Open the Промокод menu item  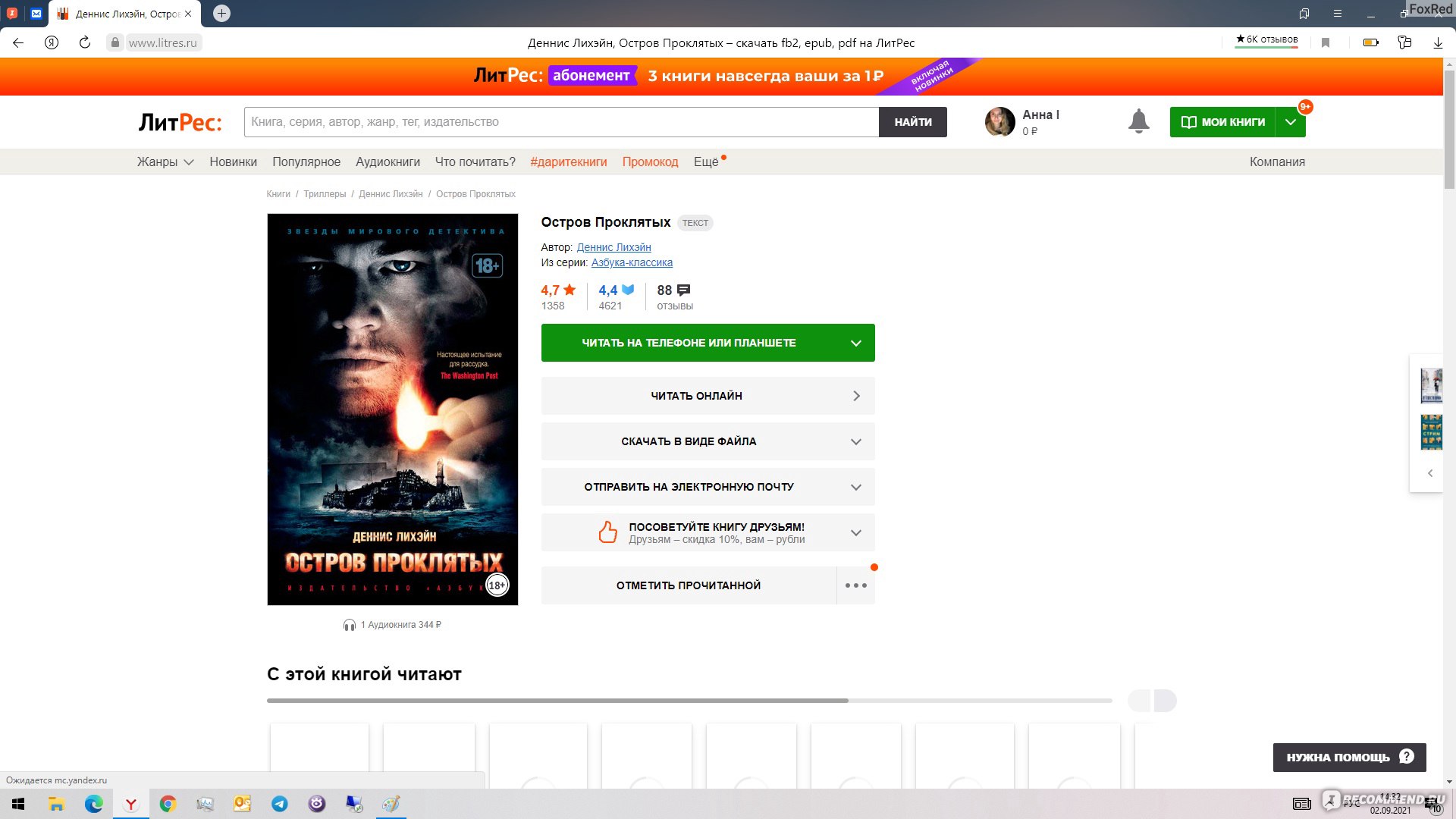[x=650, y=162]
